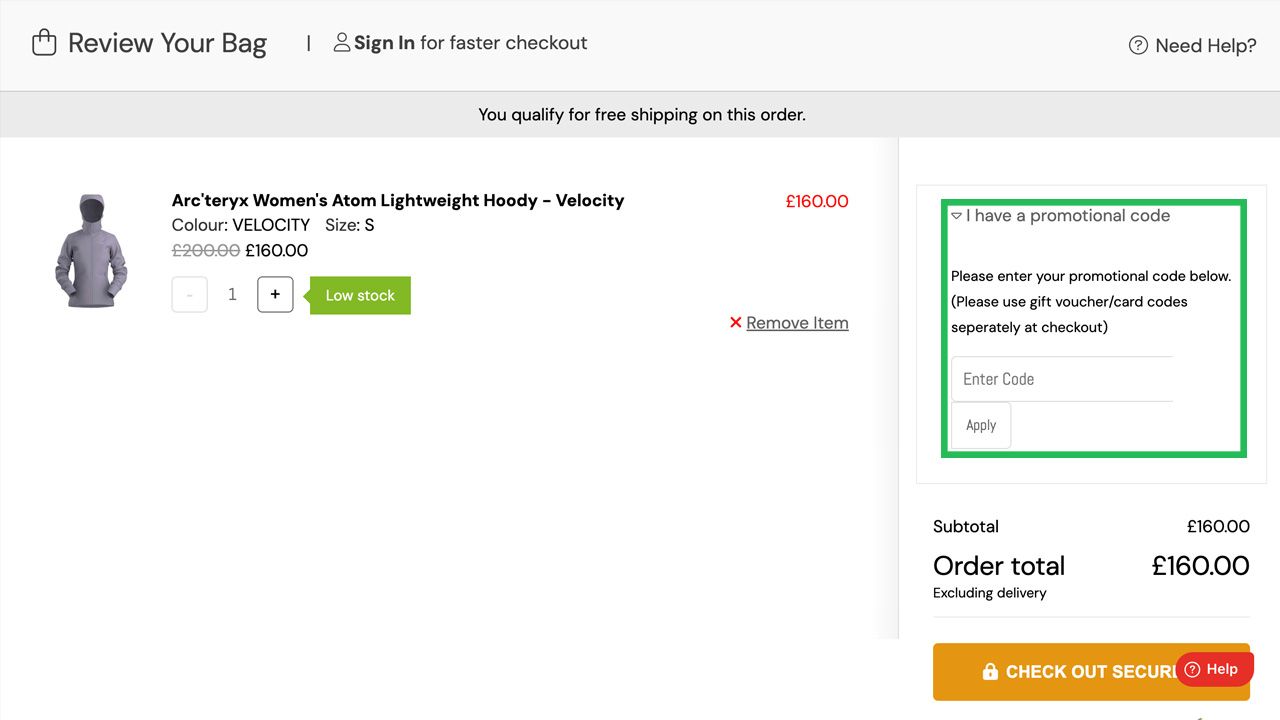
Task: Increase quantity with the plus button
Action: [x=275, y=295]
